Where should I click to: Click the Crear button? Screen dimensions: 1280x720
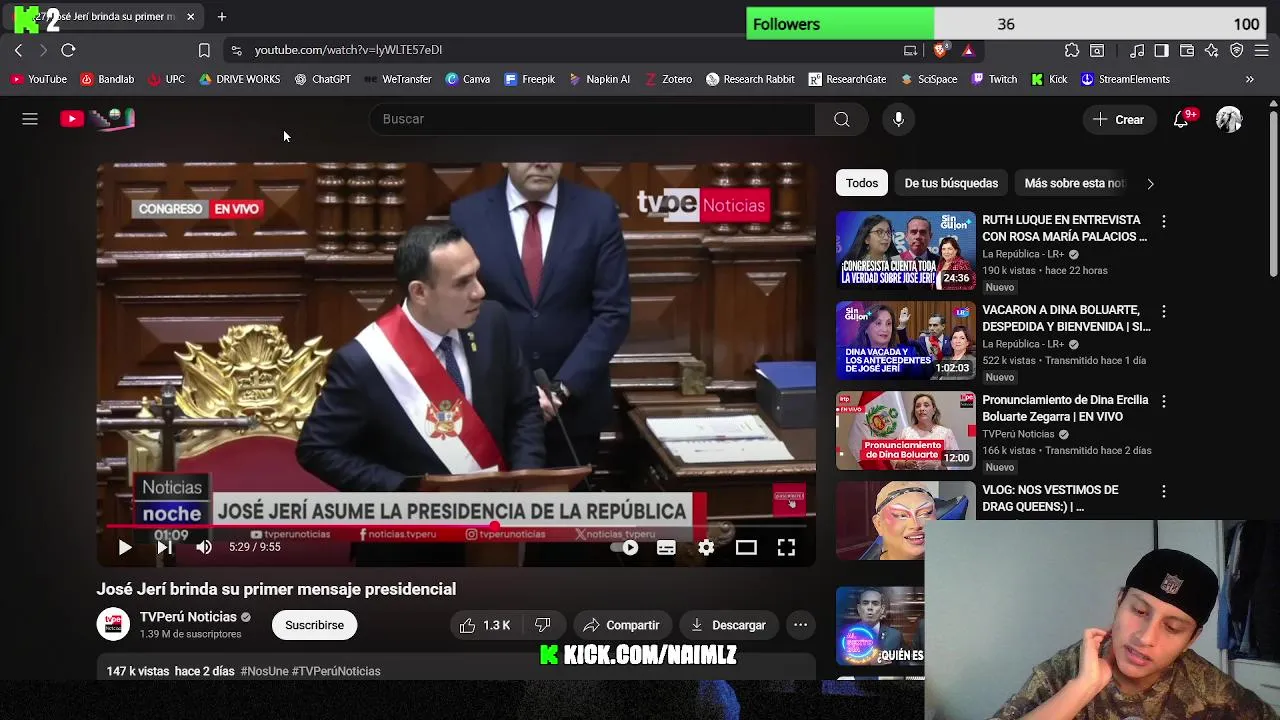coord(1119,119)
